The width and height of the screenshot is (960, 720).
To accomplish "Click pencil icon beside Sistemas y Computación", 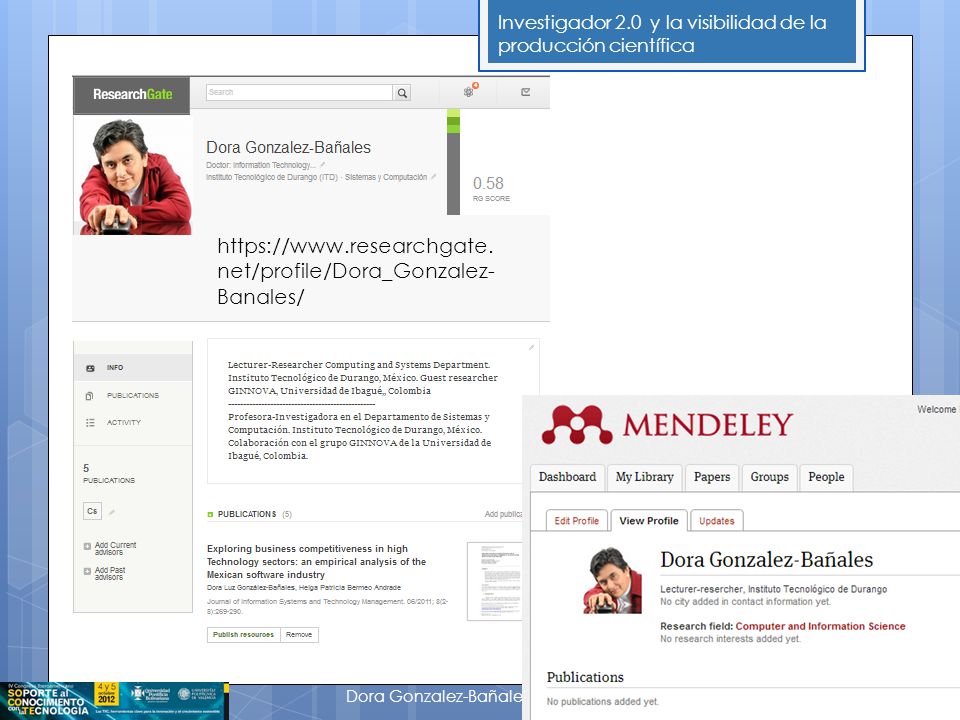I will pos(433,177).
